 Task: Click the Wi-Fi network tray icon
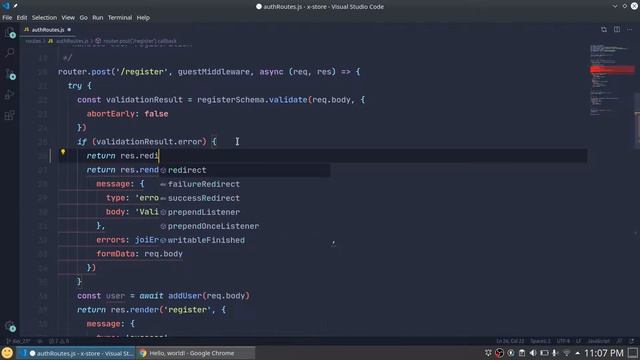point(566,353)
